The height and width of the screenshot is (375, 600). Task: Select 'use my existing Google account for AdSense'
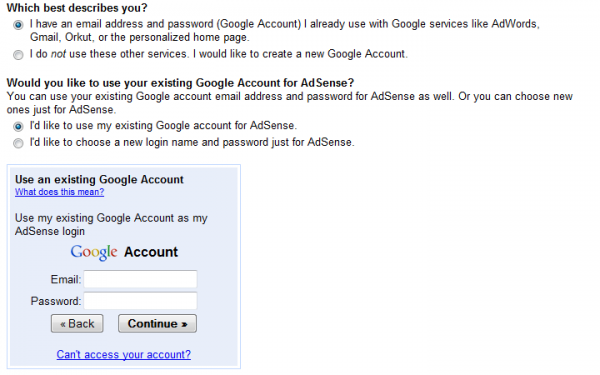coord(18,126)
